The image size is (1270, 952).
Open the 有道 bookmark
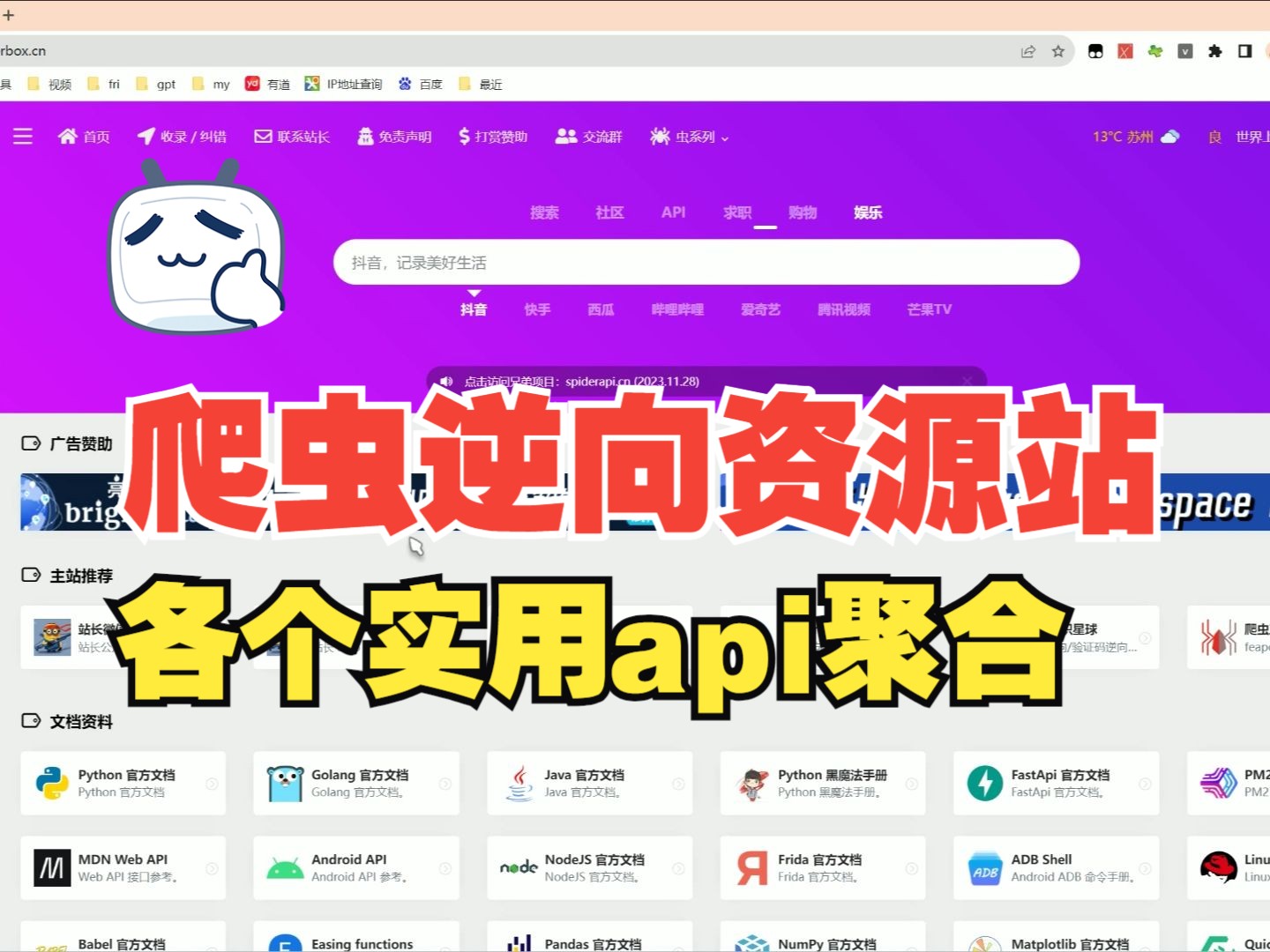click(267, 84)
